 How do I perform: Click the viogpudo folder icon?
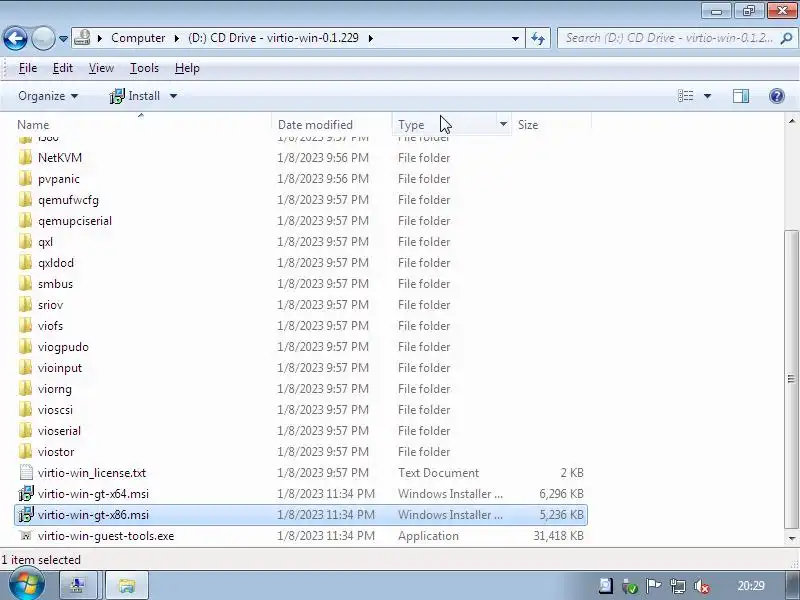[26, 346]
